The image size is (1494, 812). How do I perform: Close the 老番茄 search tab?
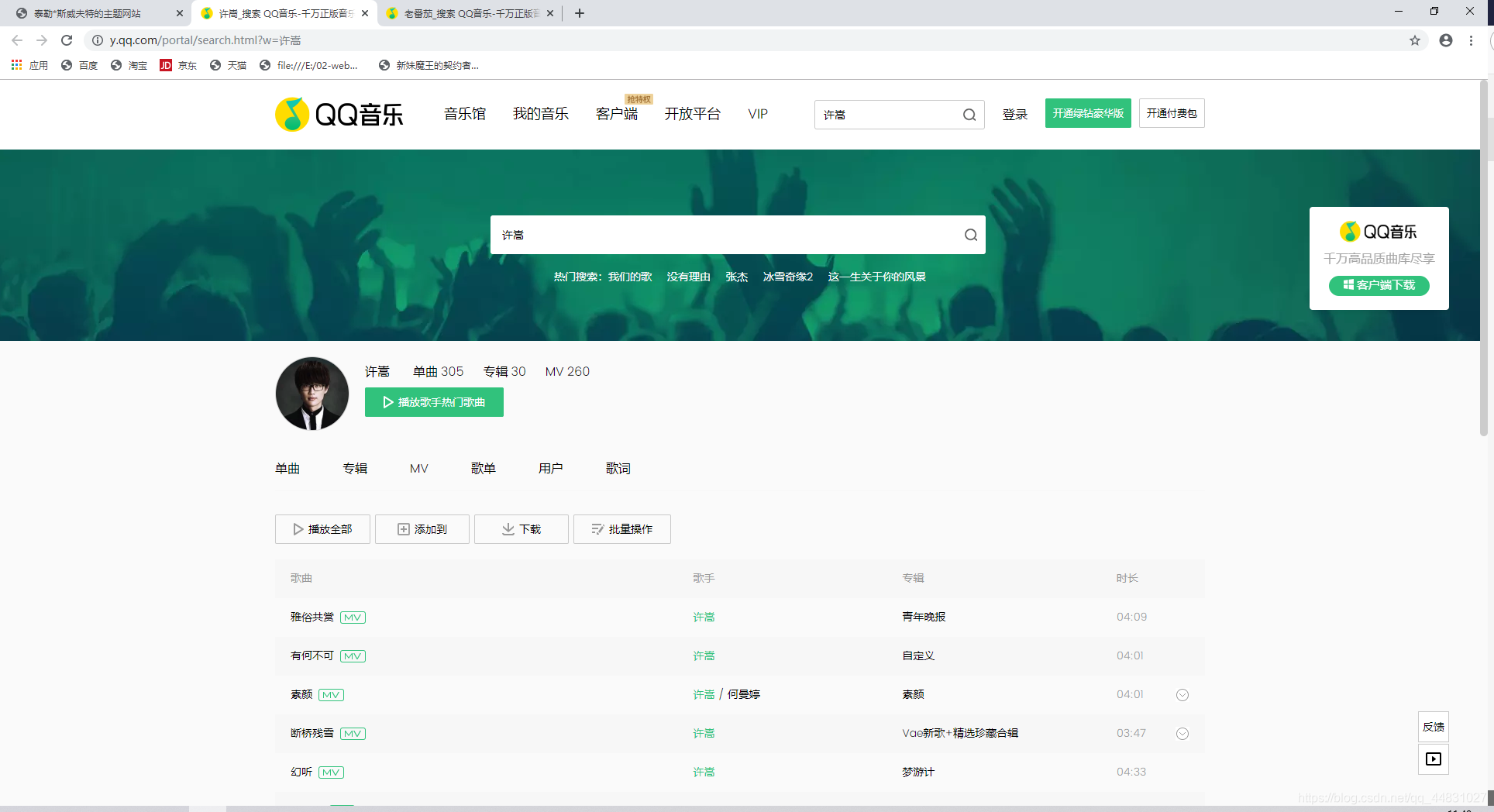coord(550,13)
